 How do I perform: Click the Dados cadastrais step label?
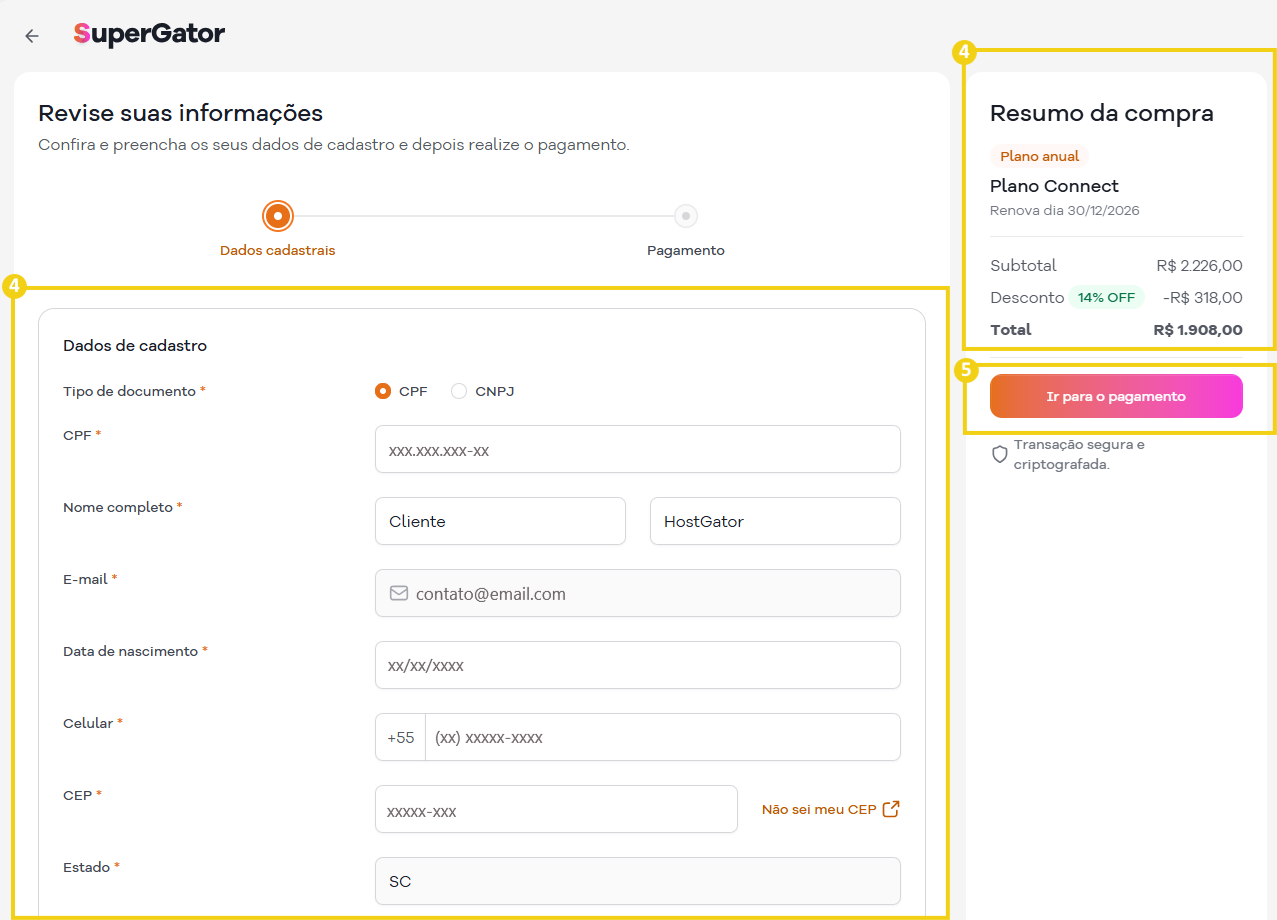click(x=277, y=250)
